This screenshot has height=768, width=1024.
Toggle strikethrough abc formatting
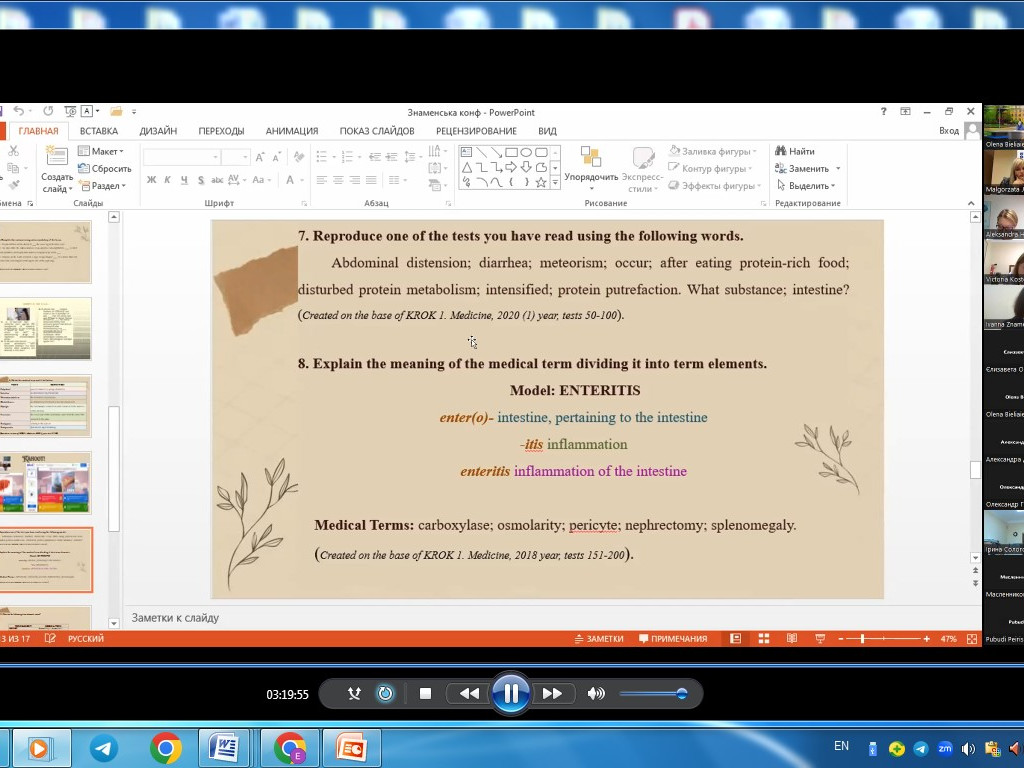(217, 180)
